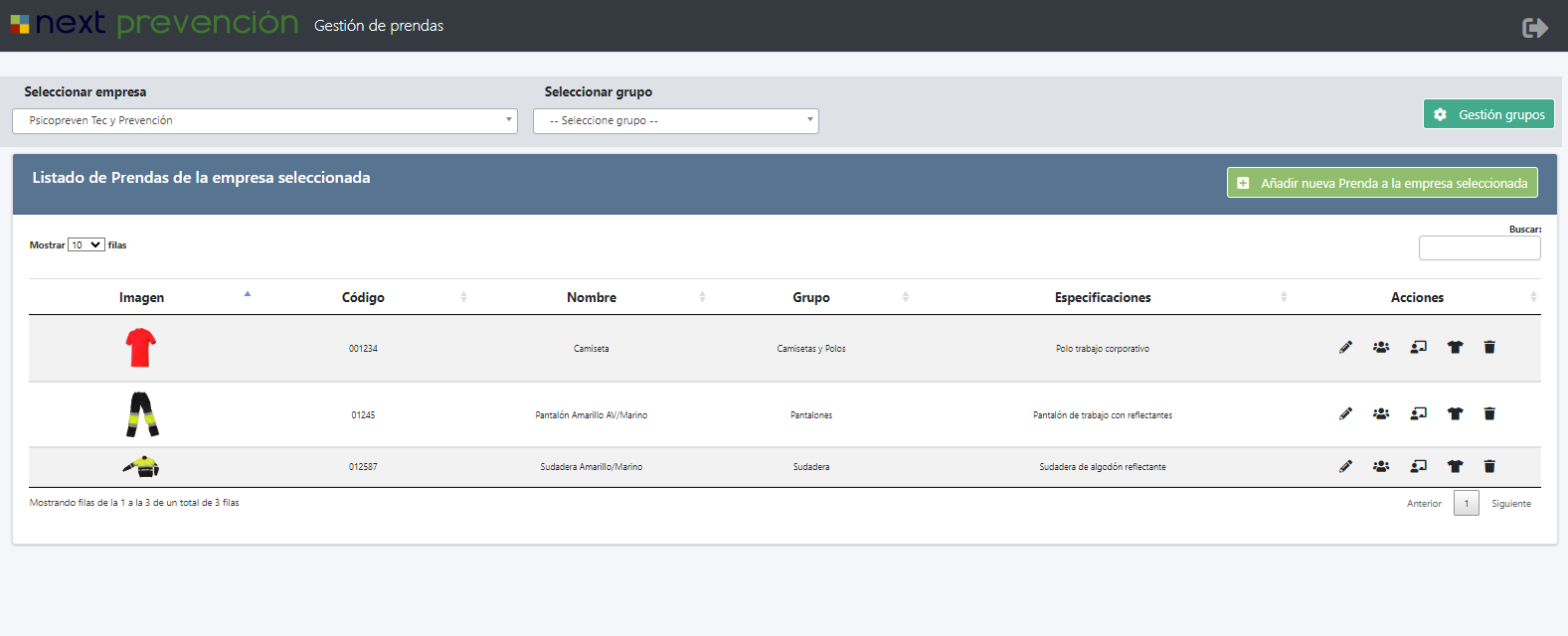Viewport: 1568px width, 636px height.
Task: Click the Gestión de prendas header title
Action: coord(379,26)
